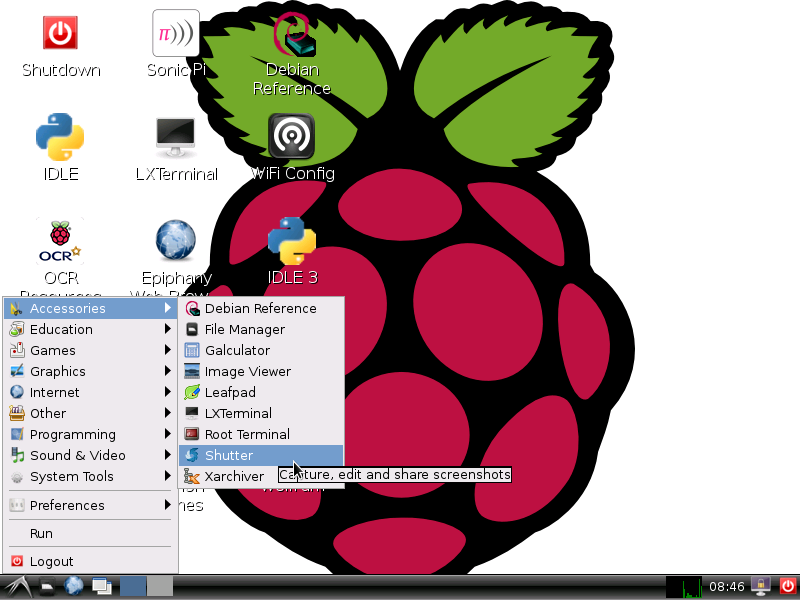Open LXTerminal from the Accessories submenu
Viewport: 800px width, 600px height.
click(261, 413)
